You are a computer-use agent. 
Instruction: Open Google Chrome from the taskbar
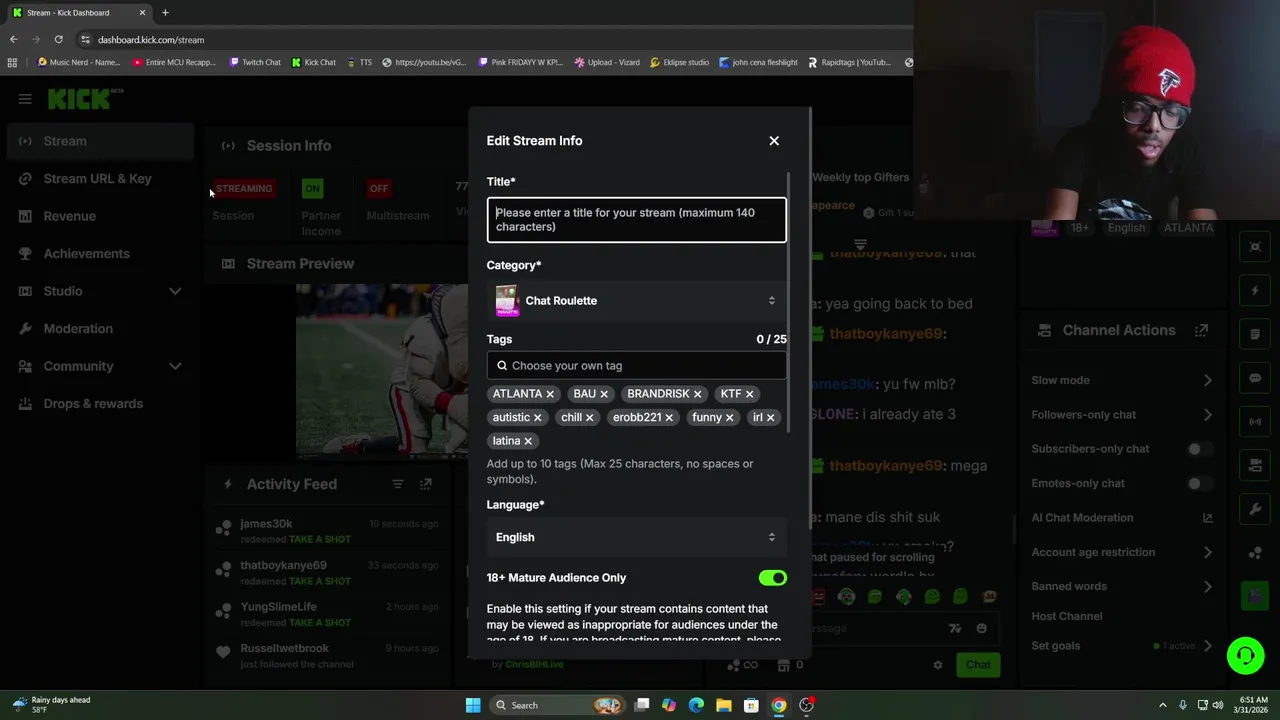(x=778, y=706)
